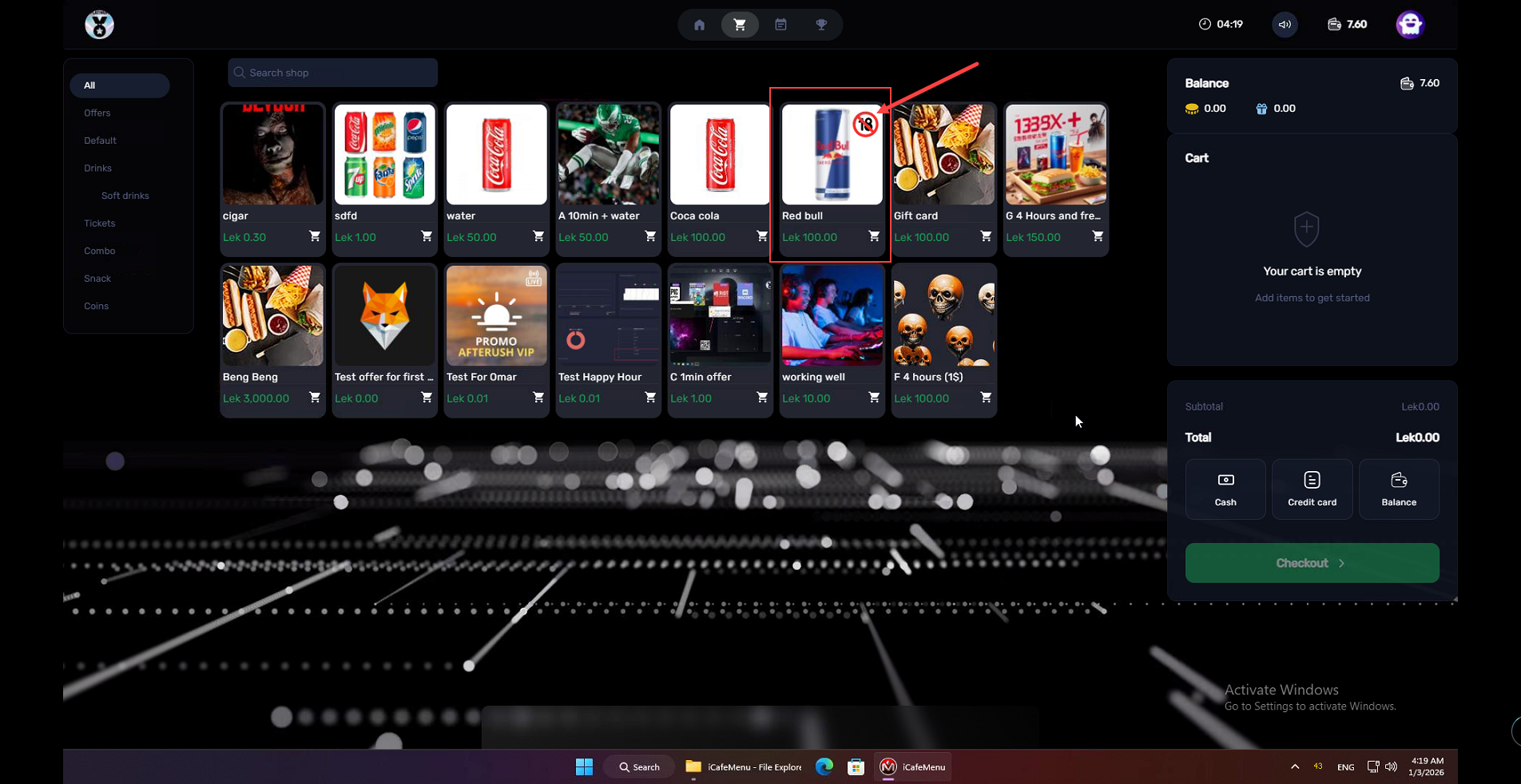Select Cash payment method
Image resolution: width=1521 pixels, height=784 pixels.
click(x=1225, y=489)
